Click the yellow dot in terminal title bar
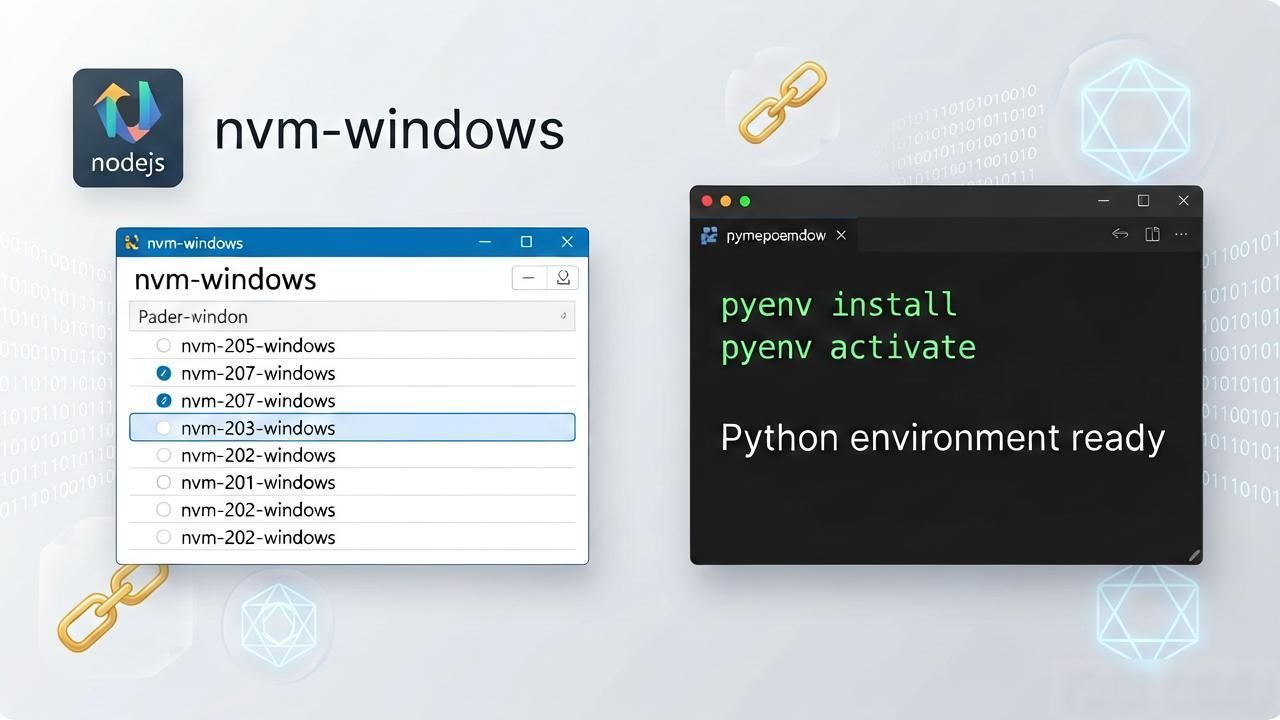Viewport: 1280px width, 720px height. (x=726, y=201)
